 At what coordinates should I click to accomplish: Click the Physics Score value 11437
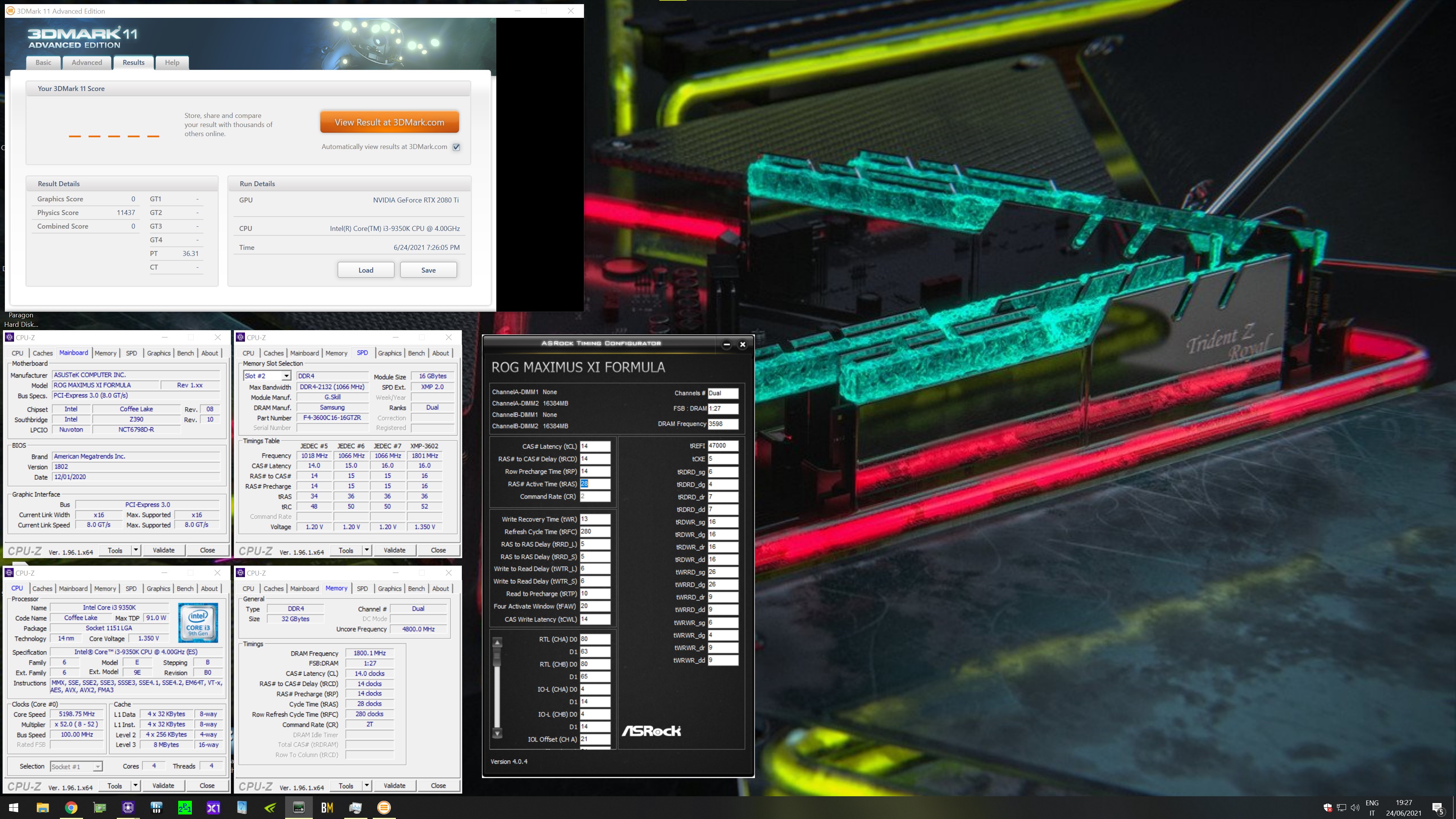[126, 212]
